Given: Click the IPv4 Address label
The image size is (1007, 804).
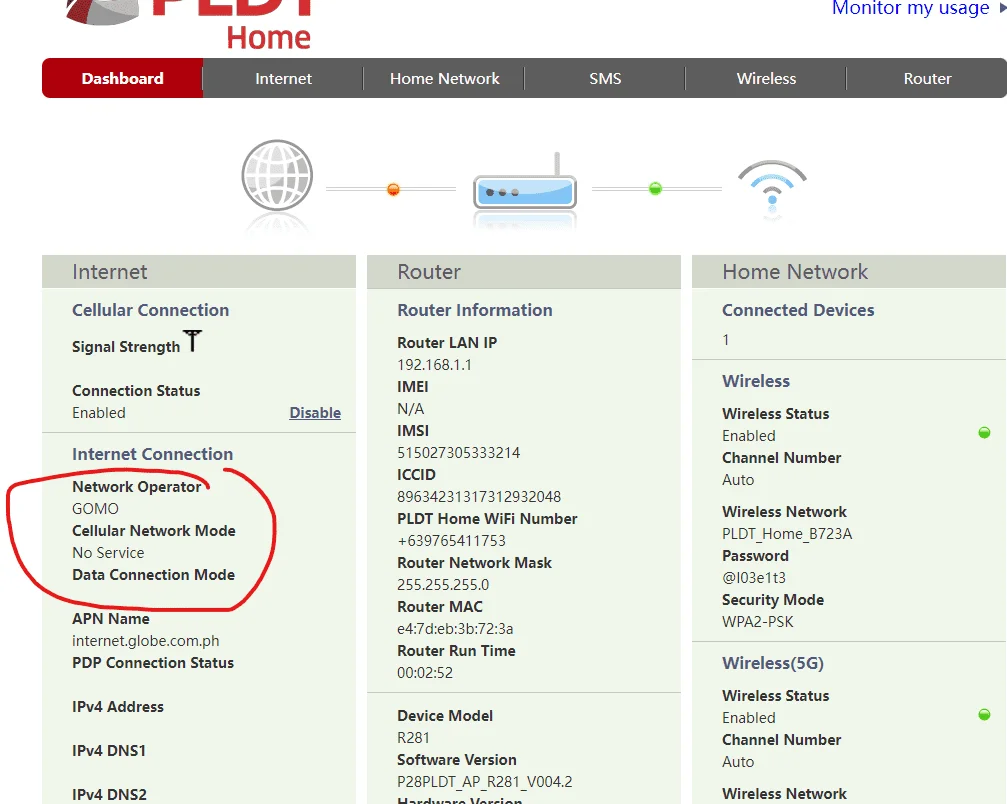Looking at the screenshot, I should pos(118,706).
